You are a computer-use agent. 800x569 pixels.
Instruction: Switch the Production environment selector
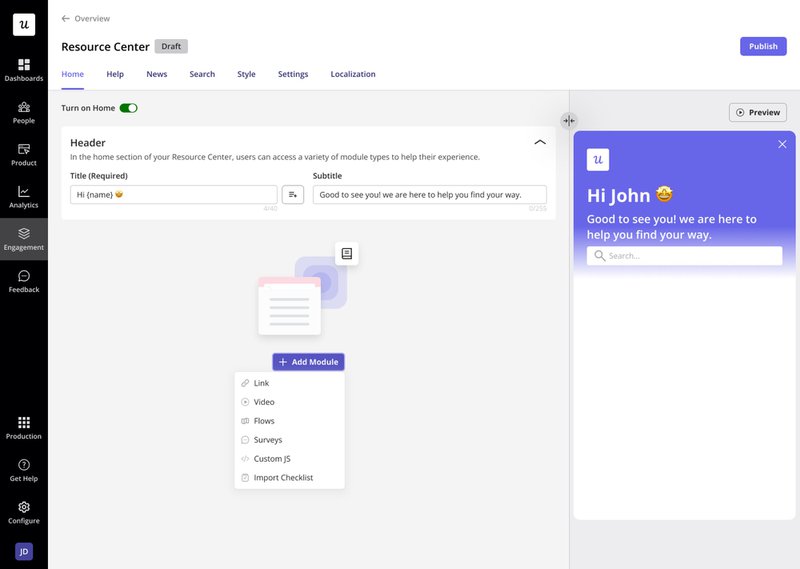click(x=24, y=428)
